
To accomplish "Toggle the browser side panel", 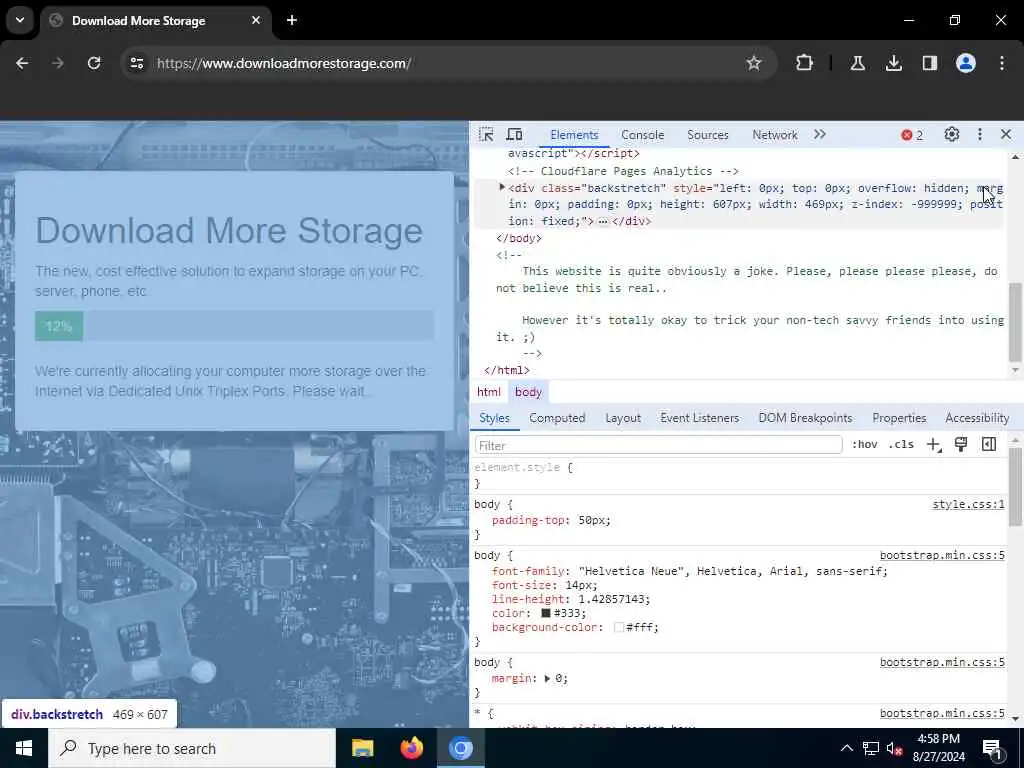I will [929, 63].
